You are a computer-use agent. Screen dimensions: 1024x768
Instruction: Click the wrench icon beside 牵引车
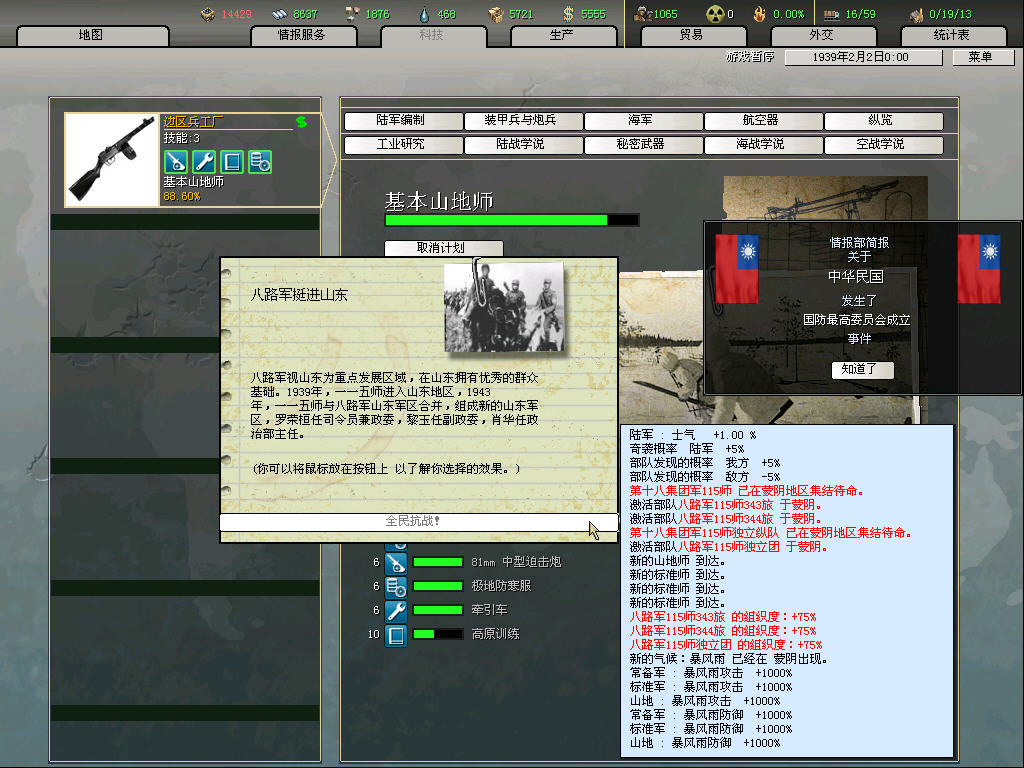coord(396,611)
